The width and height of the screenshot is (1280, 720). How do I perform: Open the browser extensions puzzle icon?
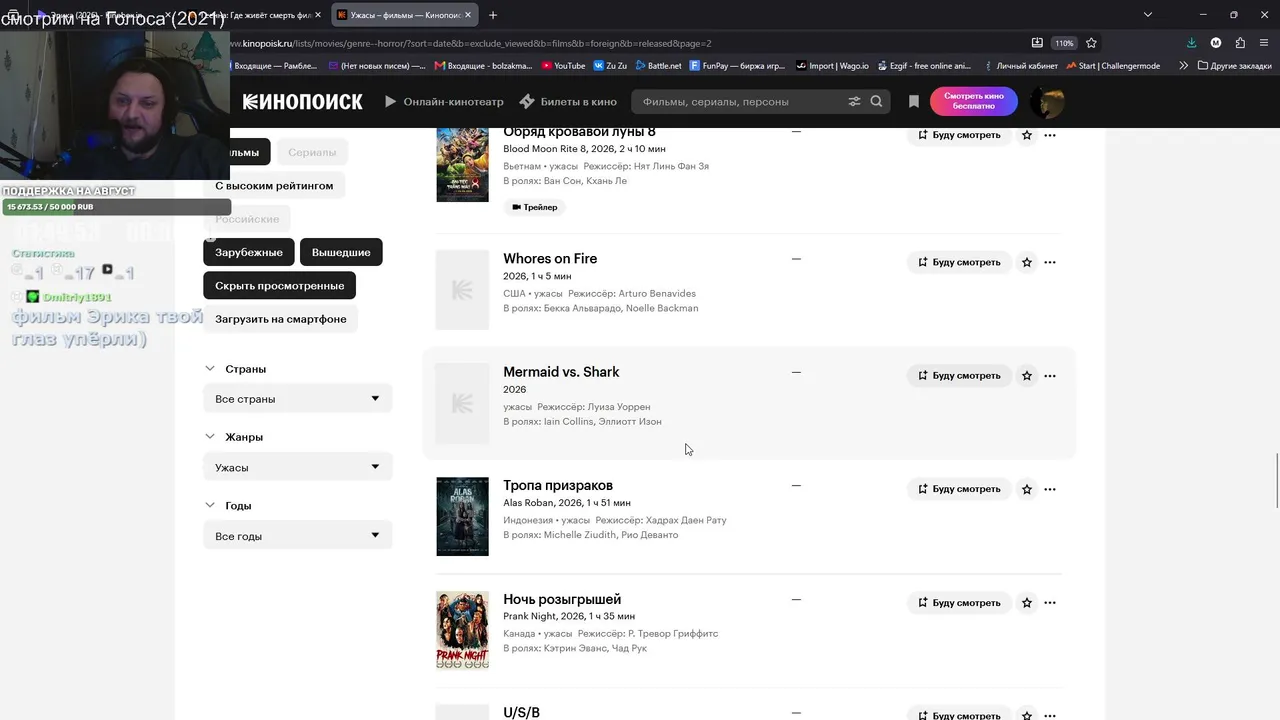click(x=1240, y=43)
